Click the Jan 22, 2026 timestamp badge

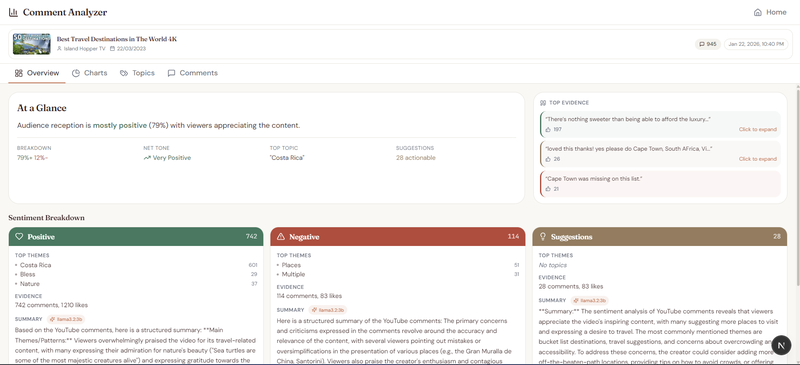pyautogui.click(x=755, y=44)
